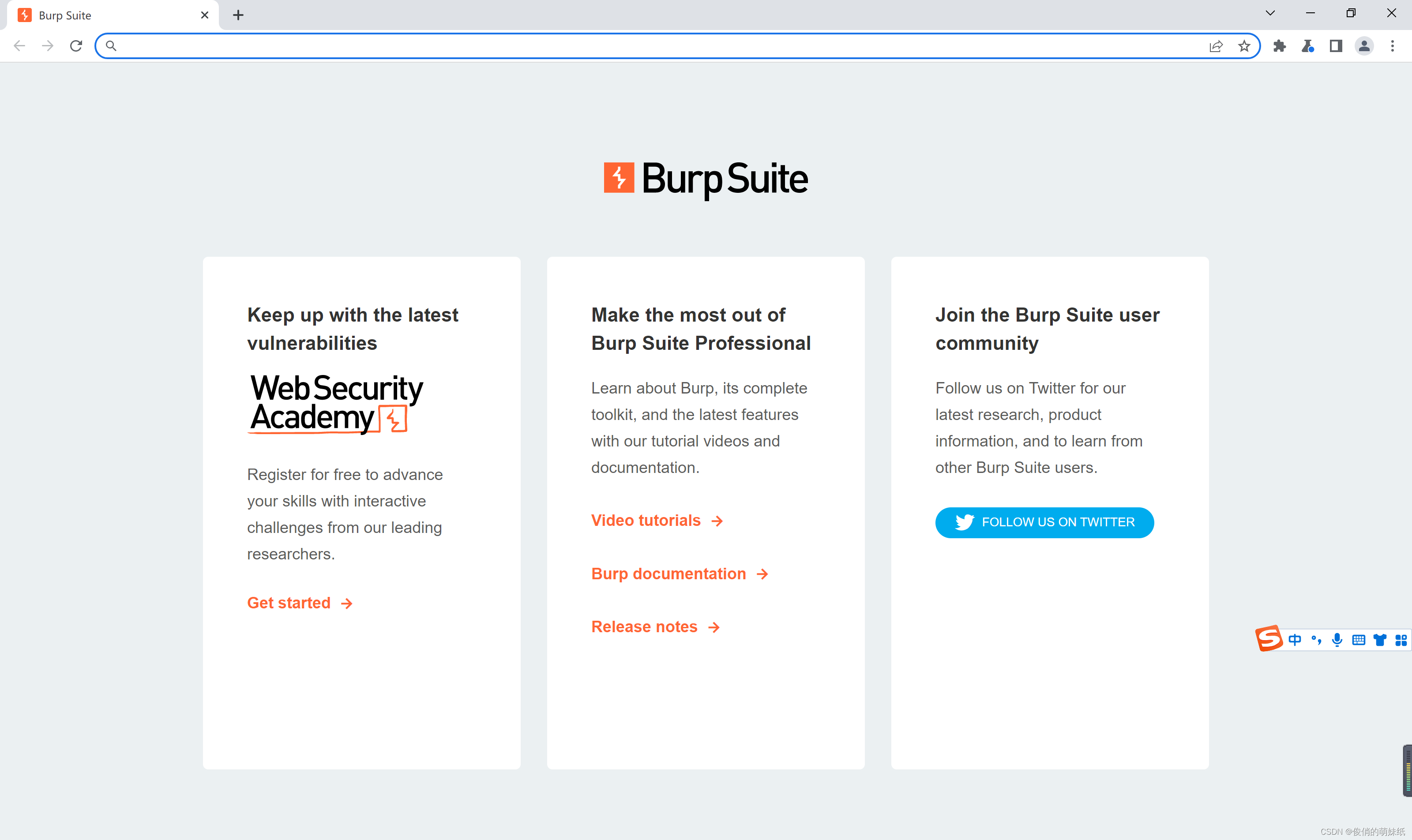The height and width of the screenshot is (840, 1412).
Task: Reload the current page
Action: [76, 46]
